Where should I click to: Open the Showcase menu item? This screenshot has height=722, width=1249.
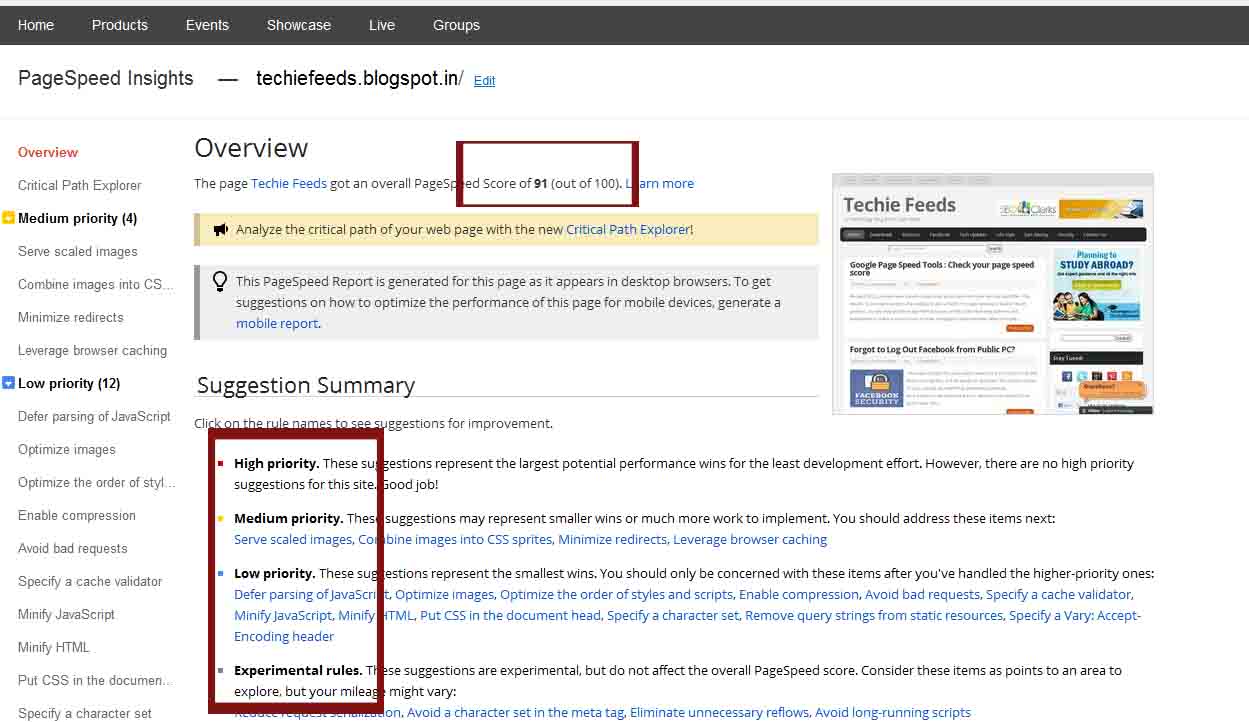coord(299,25)
